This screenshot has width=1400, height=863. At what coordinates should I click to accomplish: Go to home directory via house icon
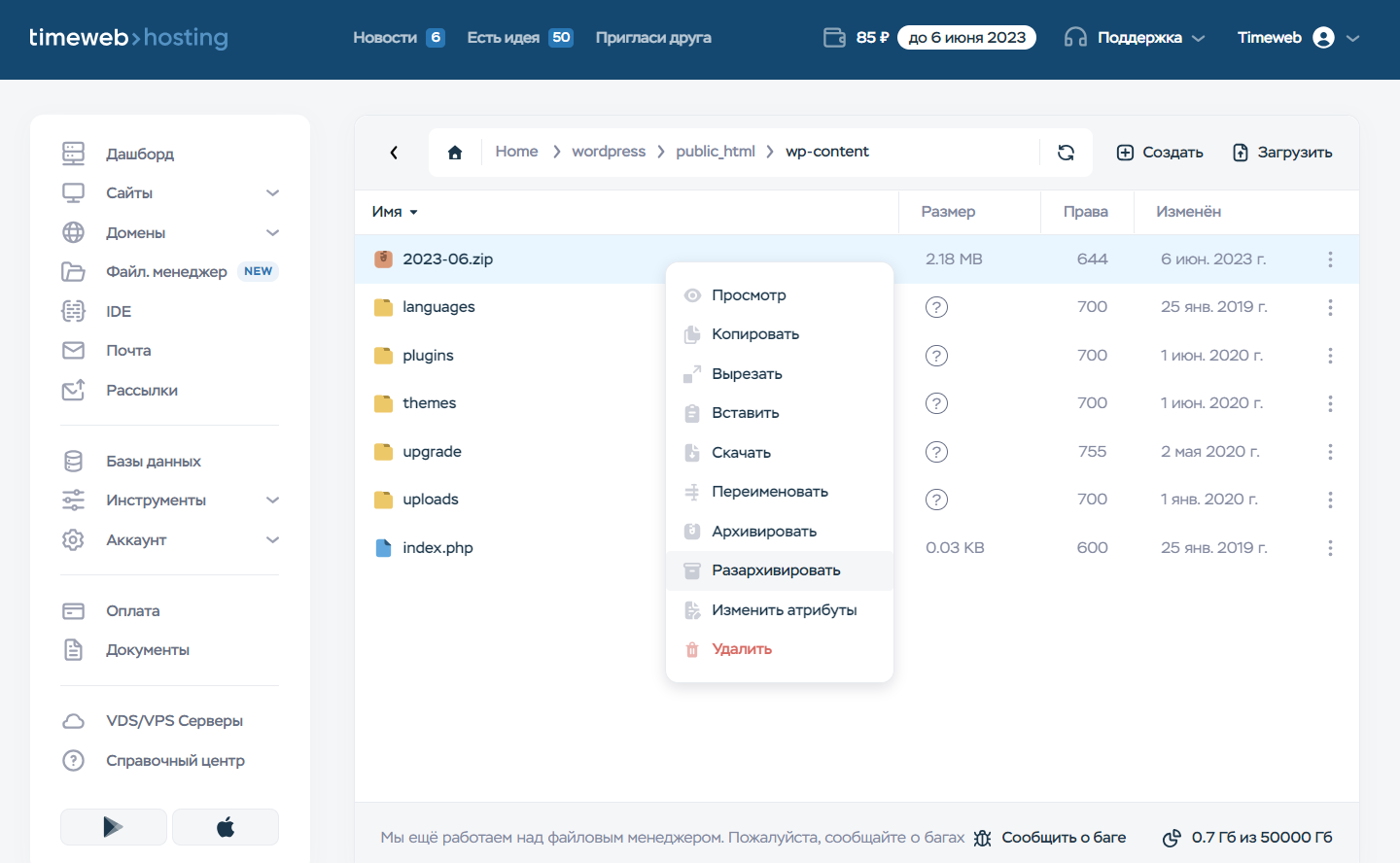point(455,153)
